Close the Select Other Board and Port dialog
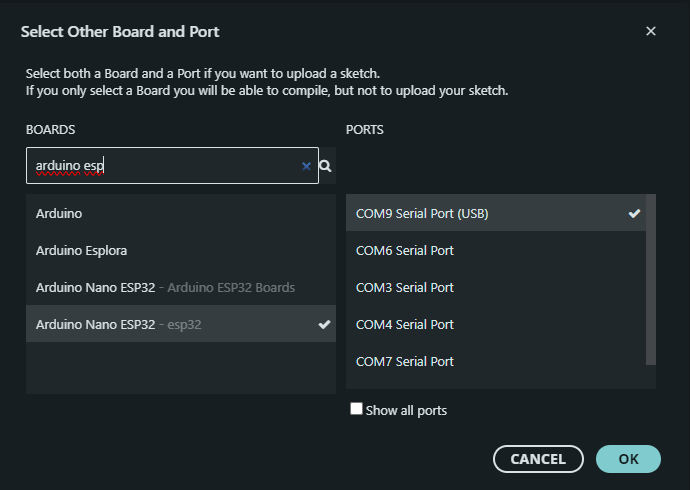The image size is (690, 490). pos(651,31)
